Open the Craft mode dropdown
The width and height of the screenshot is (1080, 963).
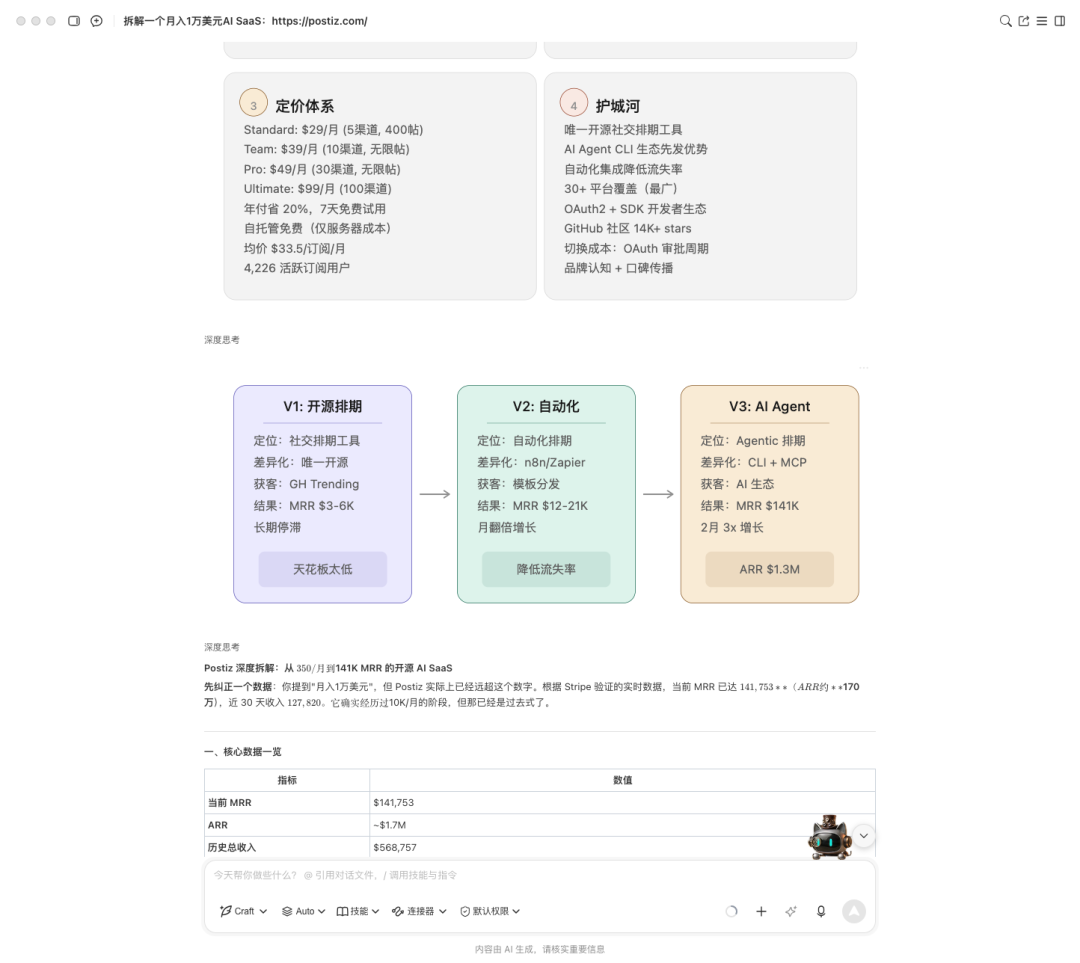coord(244,911)
